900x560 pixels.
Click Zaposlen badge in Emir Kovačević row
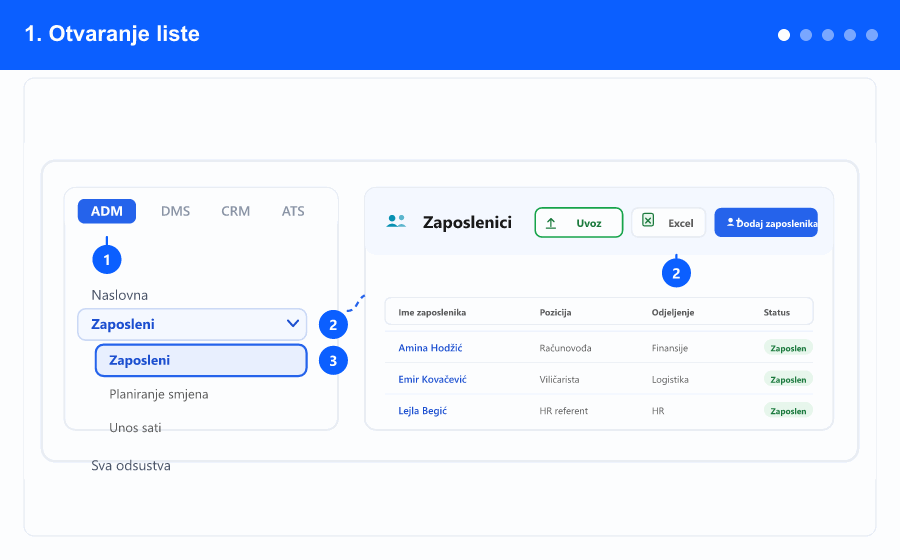pyautogui.click(x=788, y=379)
